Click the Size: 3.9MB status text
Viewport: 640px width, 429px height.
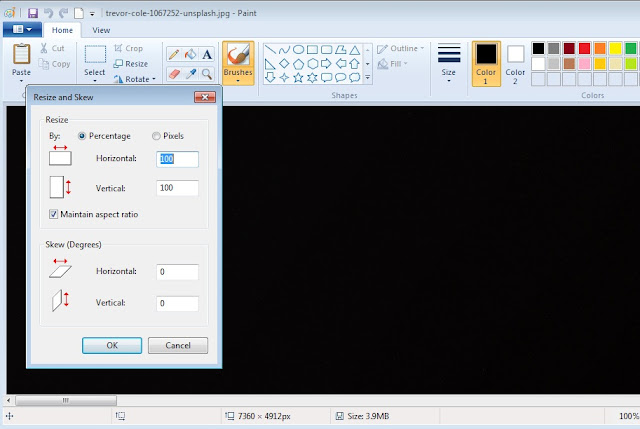click(368, 416)
